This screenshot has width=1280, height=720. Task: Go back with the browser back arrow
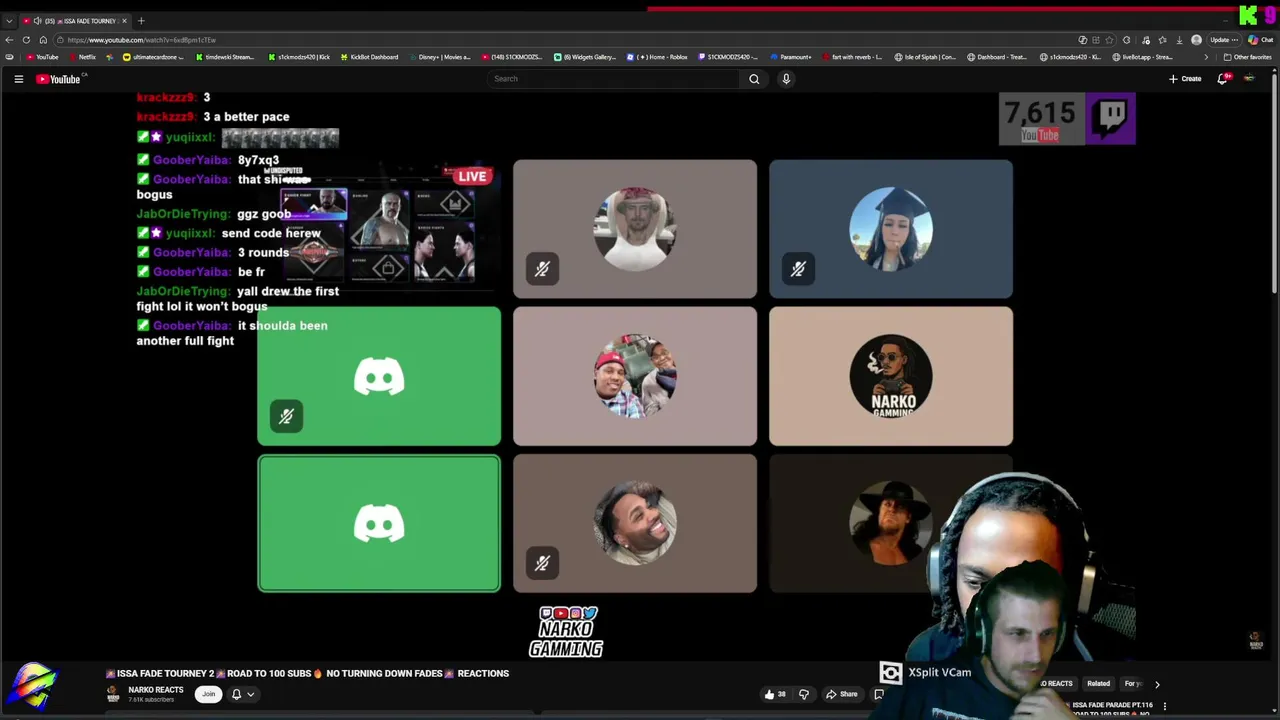click(10, 40)
